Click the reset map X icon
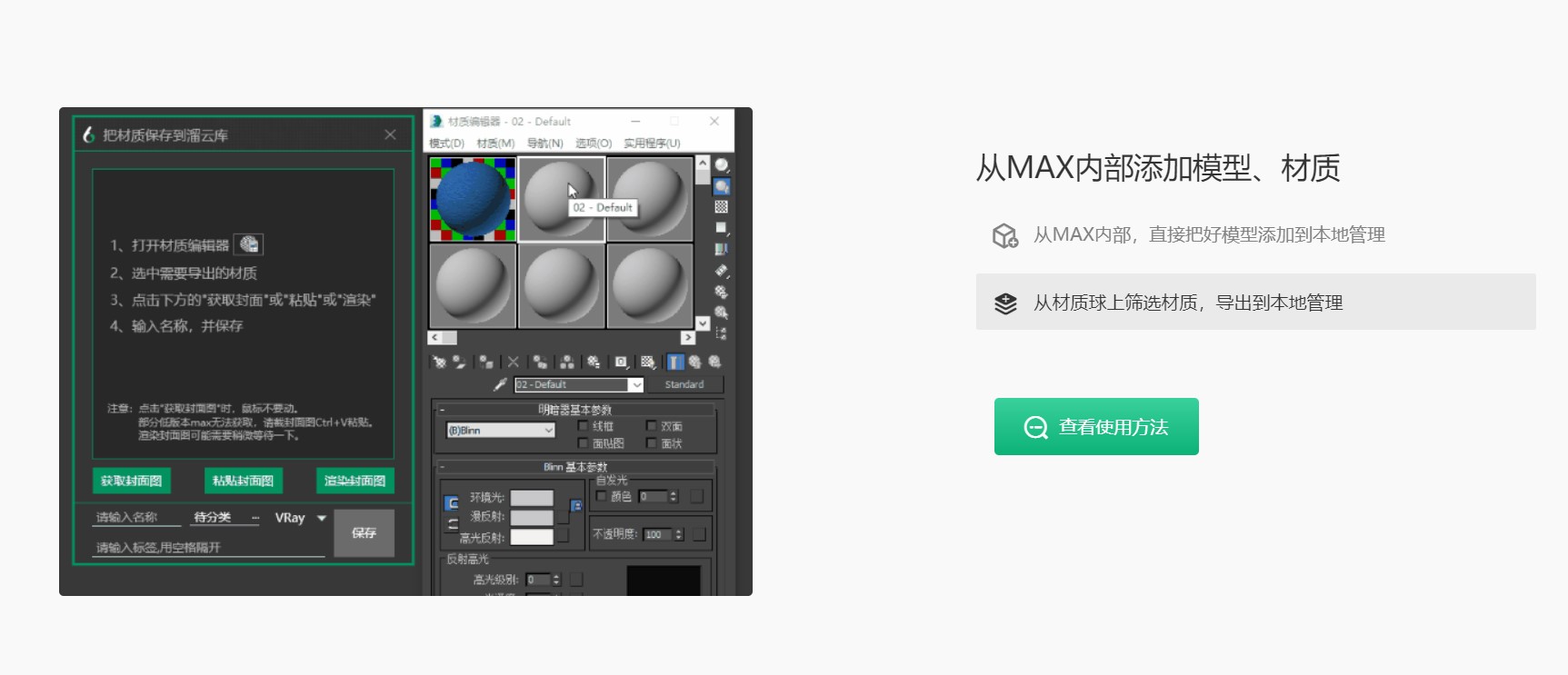This screenshot has height=675, width=1568. pos(513,362)
